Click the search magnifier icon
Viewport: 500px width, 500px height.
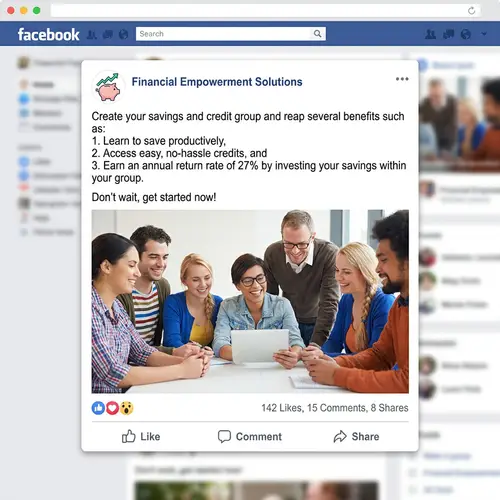[318, 34]
